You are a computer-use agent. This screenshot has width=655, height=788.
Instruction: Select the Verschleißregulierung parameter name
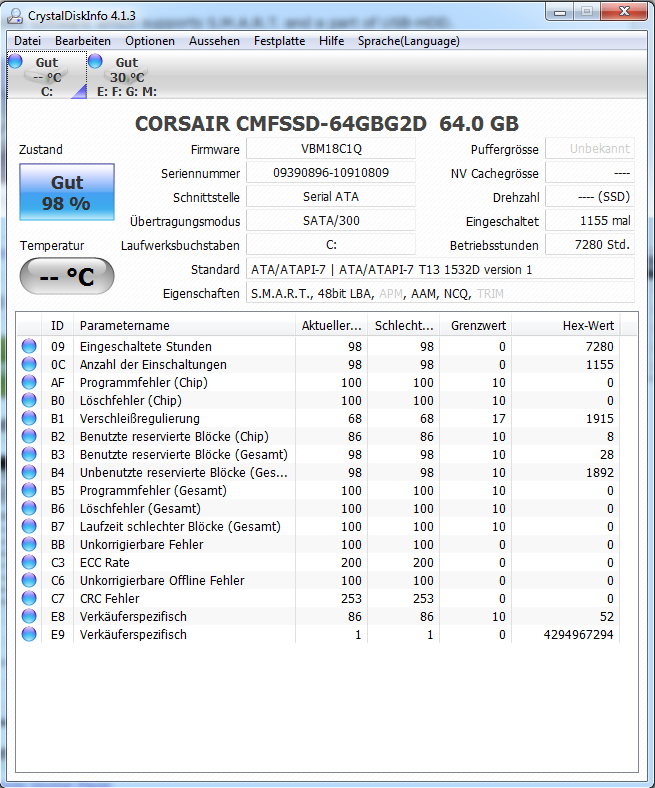(140, 419)
